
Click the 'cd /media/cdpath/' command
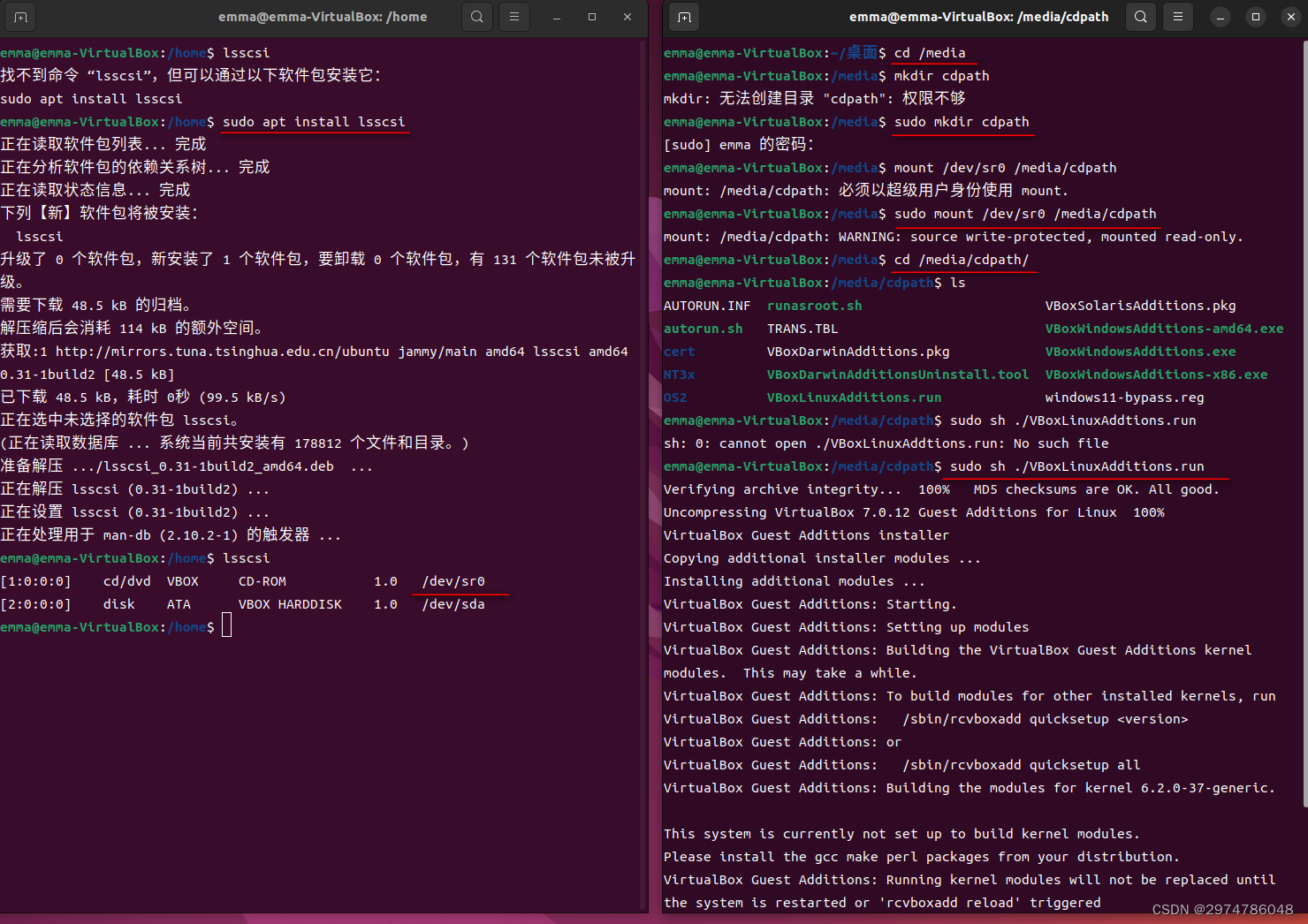click(962, 260)
